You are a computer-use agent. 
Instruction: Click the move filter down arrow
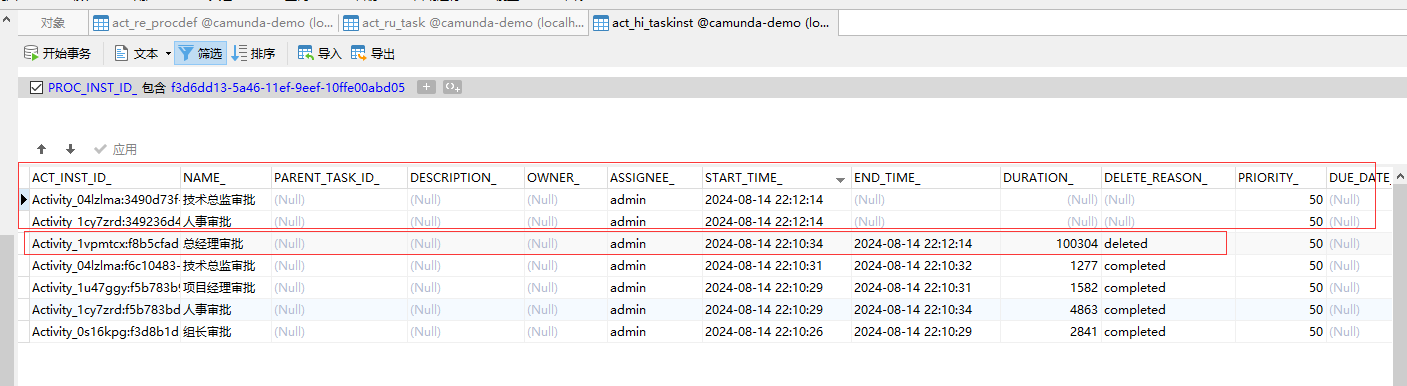click(70, 149)
